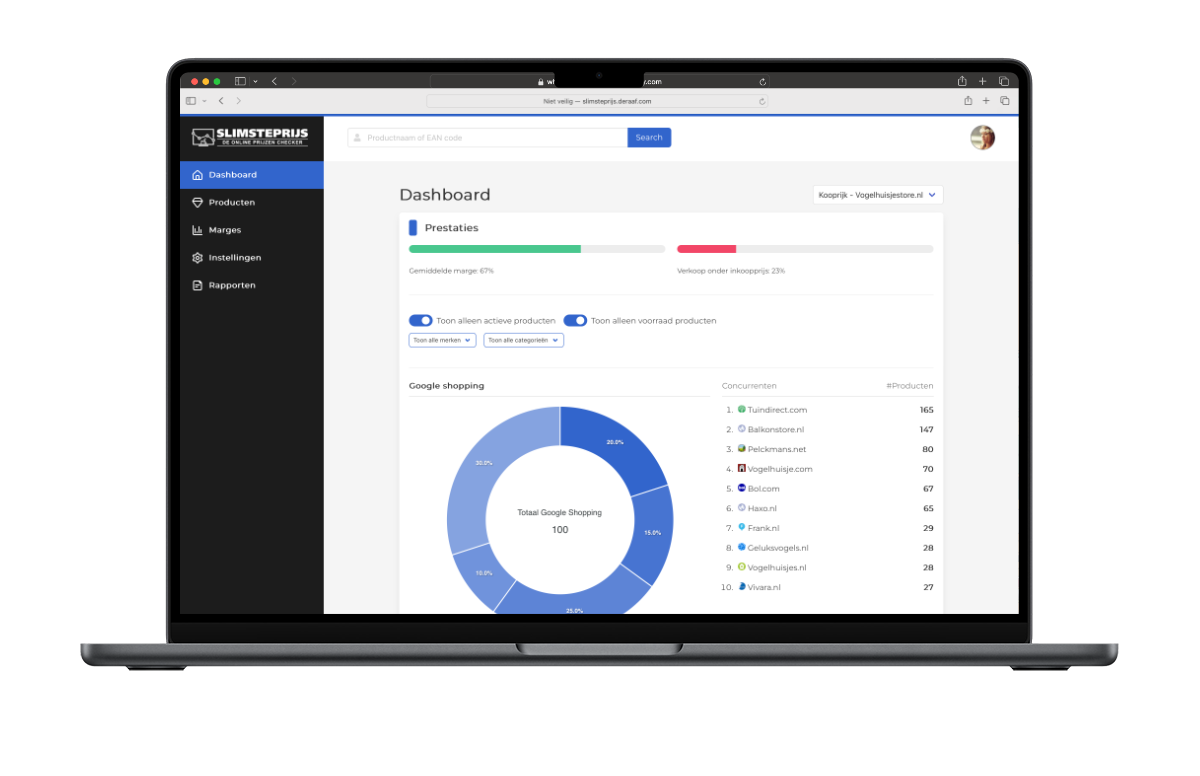Viewport: 1200px width, 776px height.
Task: Toggle 'Toon alleen actieve producten' switch
Action: pyautogui.click(x=420, y=321)
